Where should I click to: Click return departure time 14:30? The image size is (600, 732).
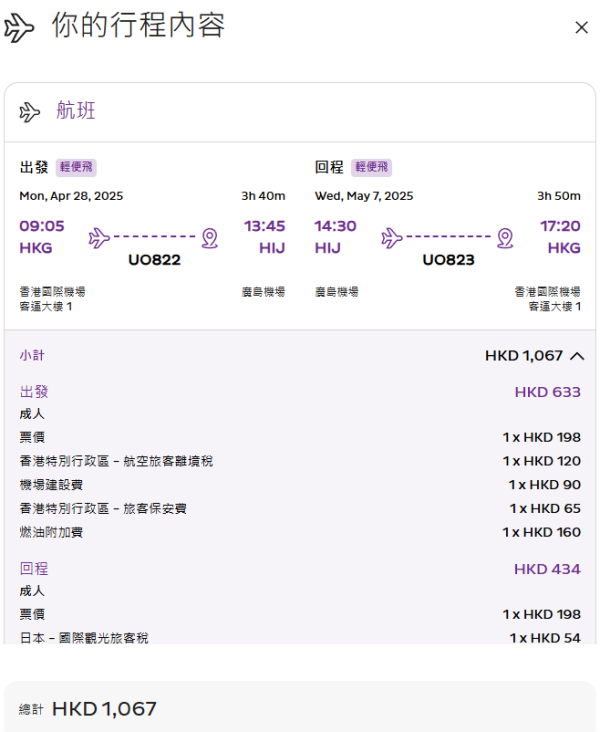point(335,226)
